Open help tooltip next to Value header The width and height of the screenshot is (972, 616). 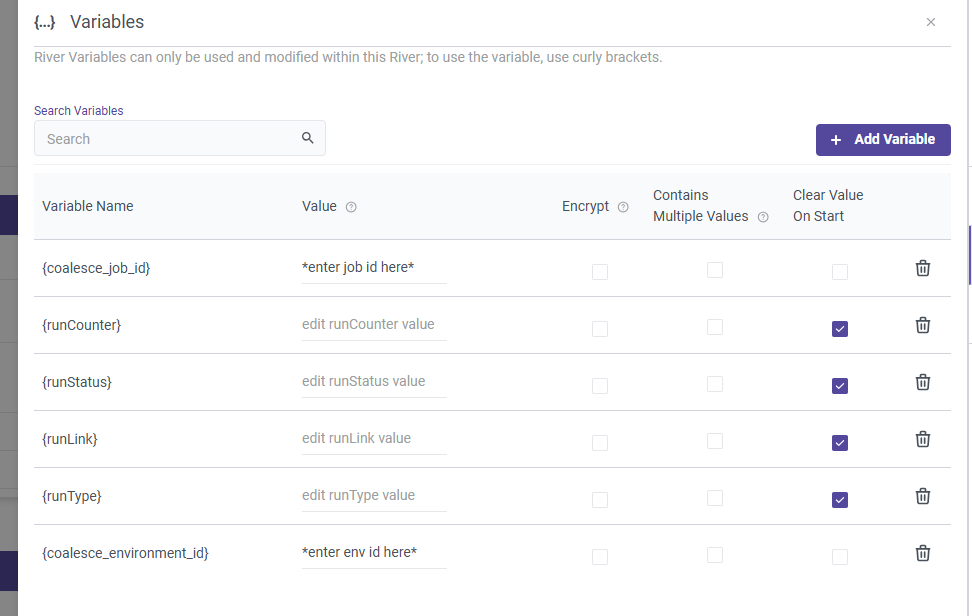[x=351, y=207]
